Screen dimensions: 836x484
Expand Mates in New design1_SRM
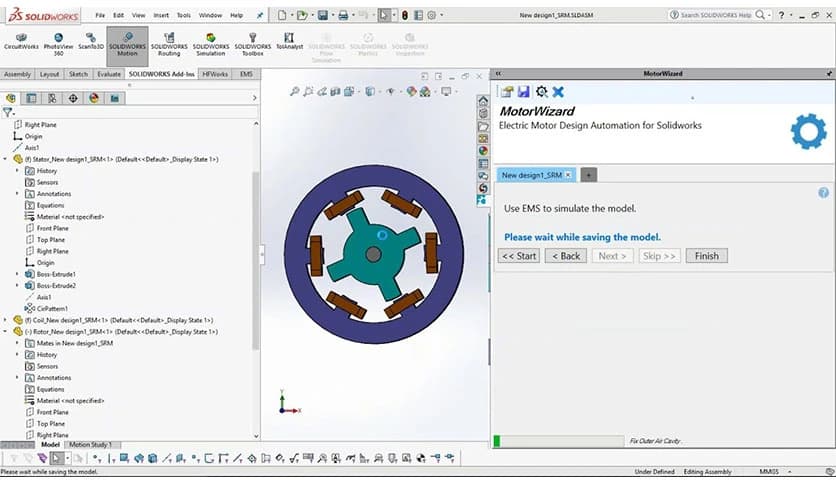click(17, 343)
